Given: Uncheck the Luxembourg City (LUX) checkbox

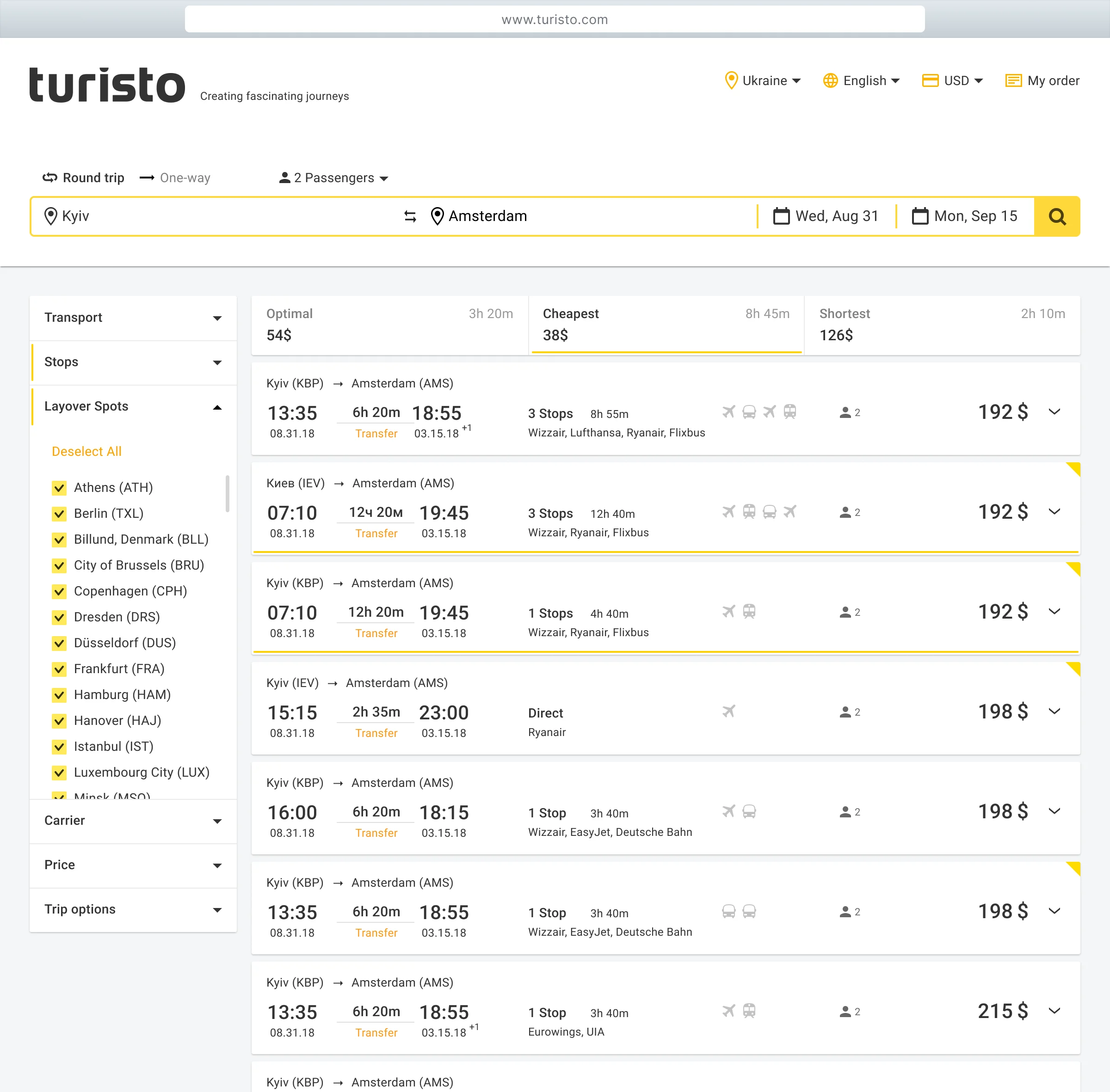Looking at the screenshot, I should click(x=59, y=773).
